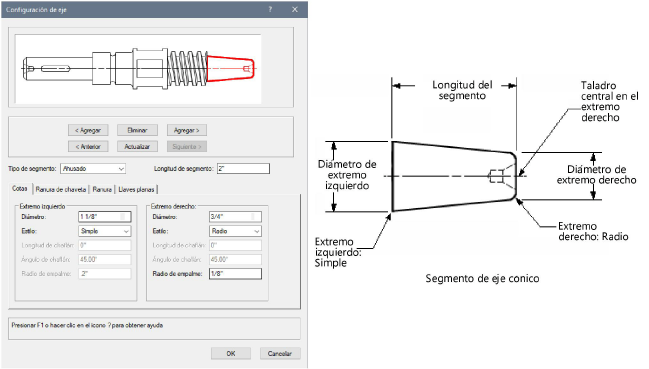Expand the left end Estilo dropdown
The height and width of the screenshot is (369, 649).
pyautogui.click(x=105, y=231)
